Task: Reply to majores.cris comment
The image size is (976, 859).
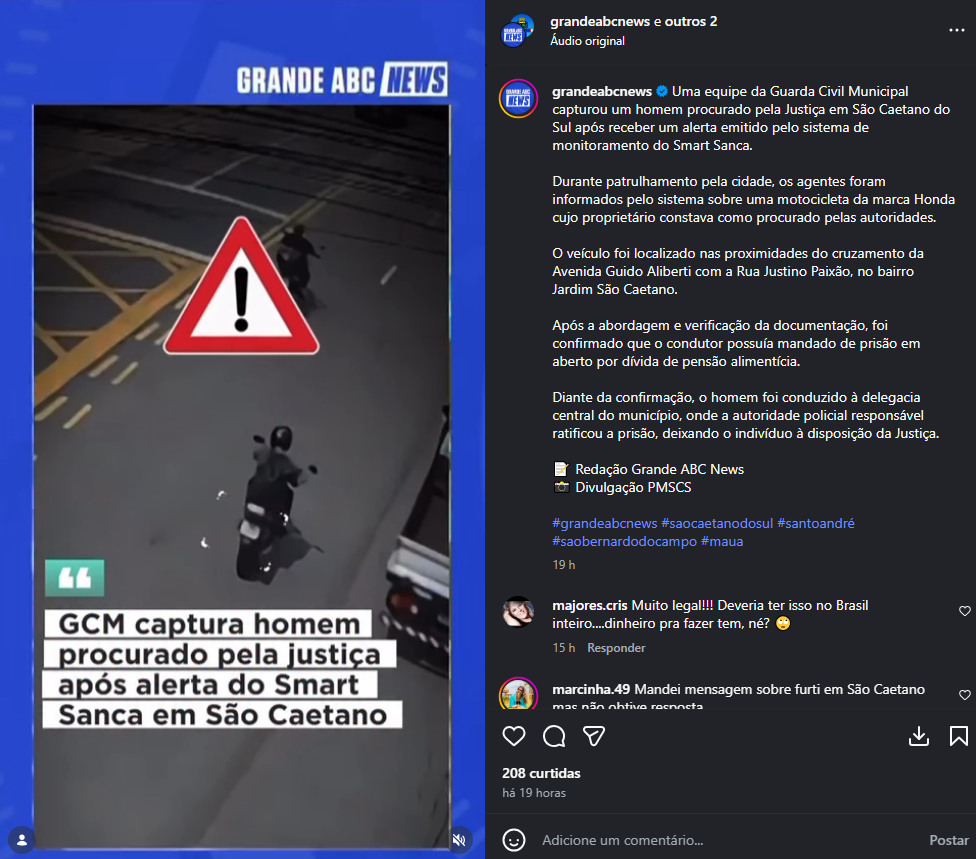Action: click(616, 648)
